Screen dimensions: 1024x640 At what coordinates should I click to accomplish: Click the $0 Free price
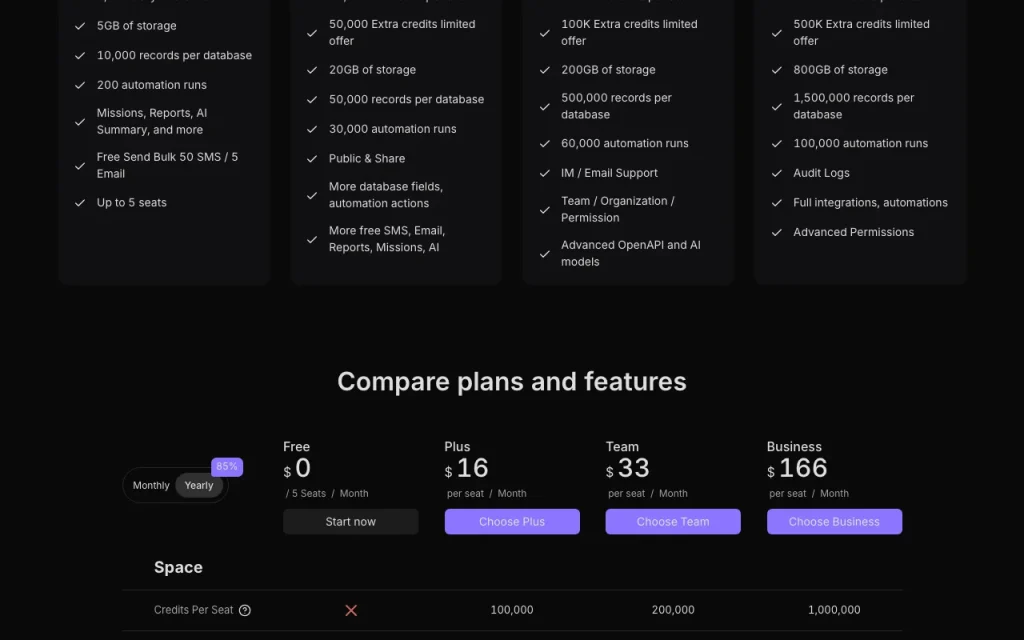297,468
